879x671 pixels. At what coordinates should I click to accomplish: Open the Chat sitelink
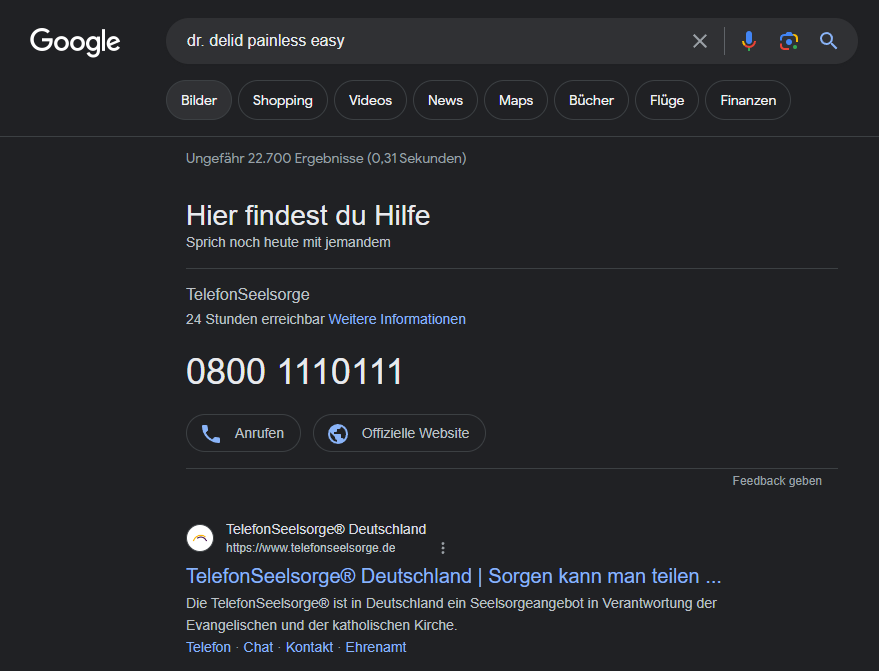(258, 647)
